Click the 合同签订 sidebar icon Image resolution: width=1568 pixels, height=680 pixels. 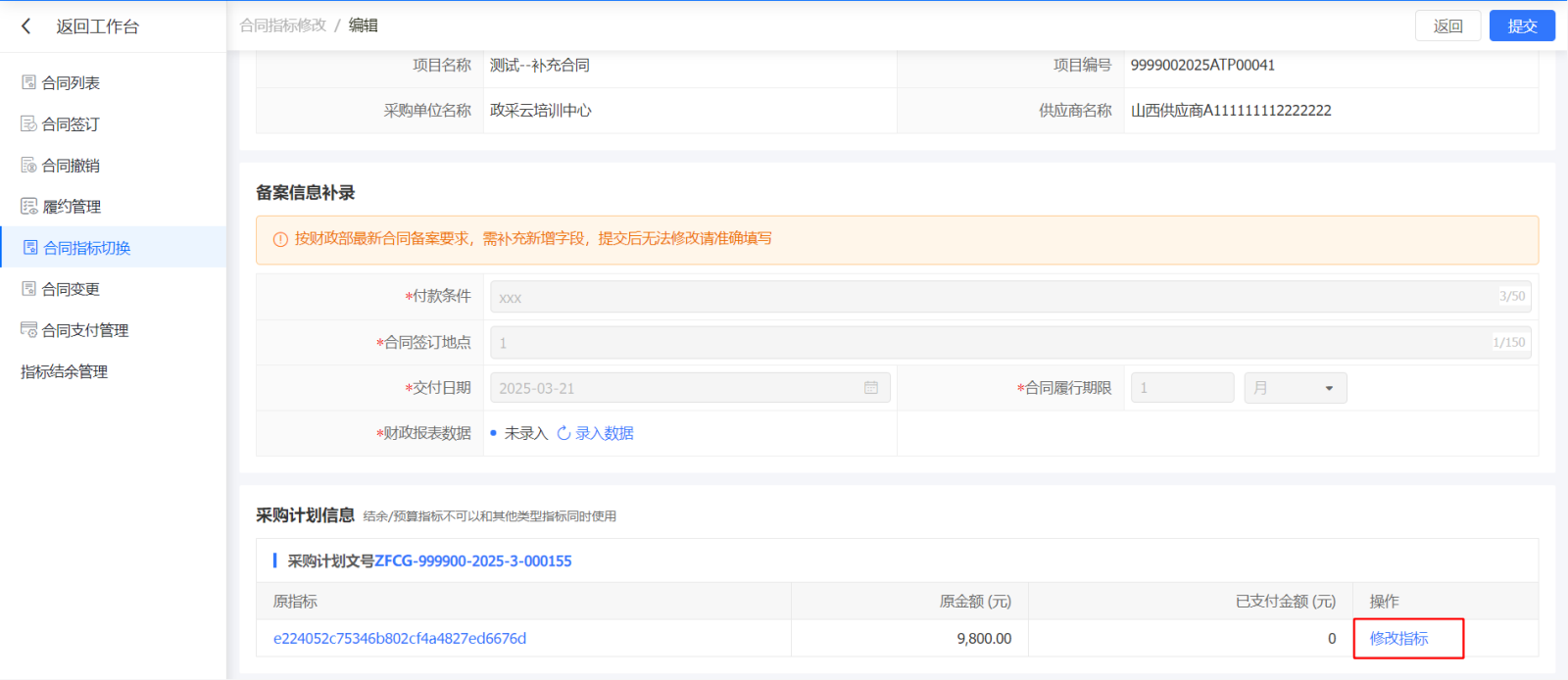tap(29, 123)
